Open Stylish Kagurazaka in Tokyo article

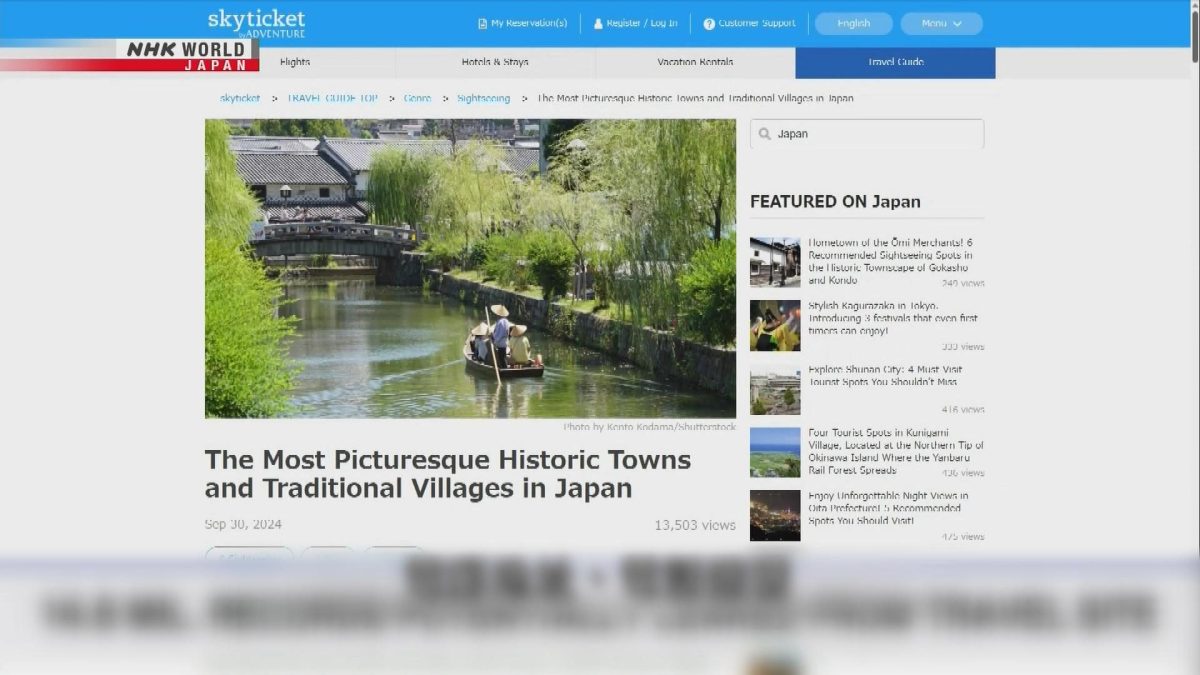[893, 318]
